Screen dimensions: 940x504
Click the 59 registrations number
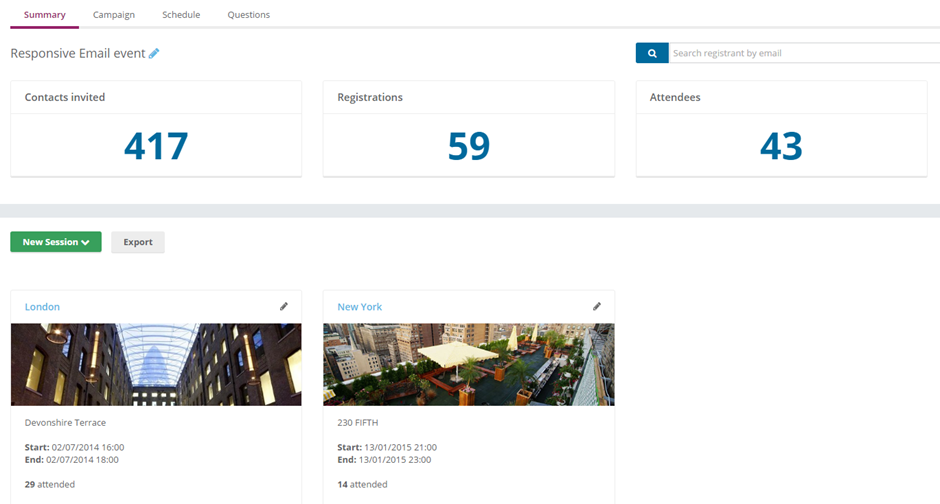tap(469, 146)
